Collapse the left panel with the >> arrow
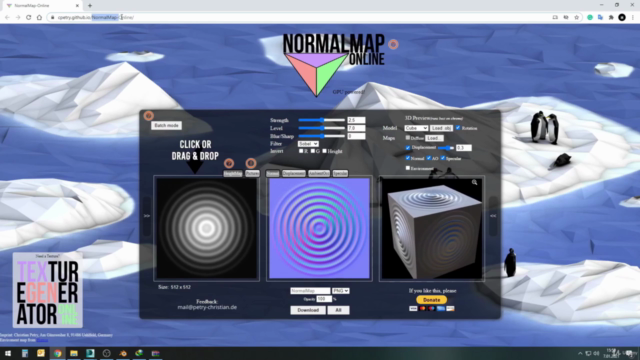Screen dimensions: 640x360 coord(147,216)
